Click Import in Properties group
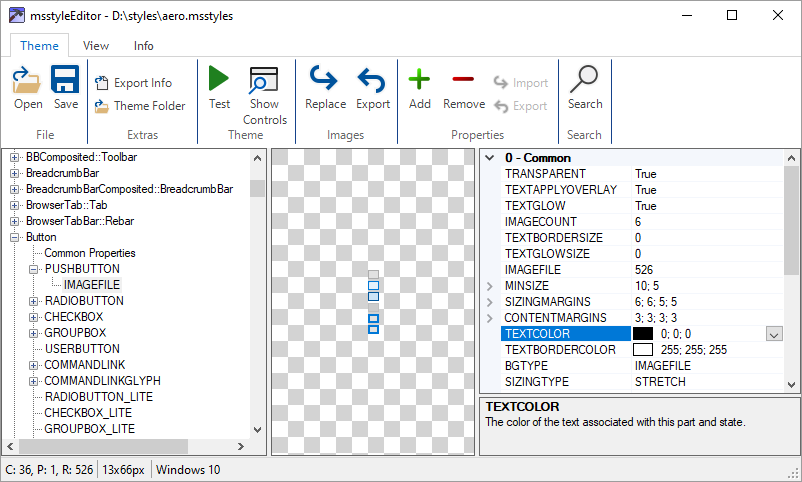This screenshot has width=802, height=482. (521, 83)
